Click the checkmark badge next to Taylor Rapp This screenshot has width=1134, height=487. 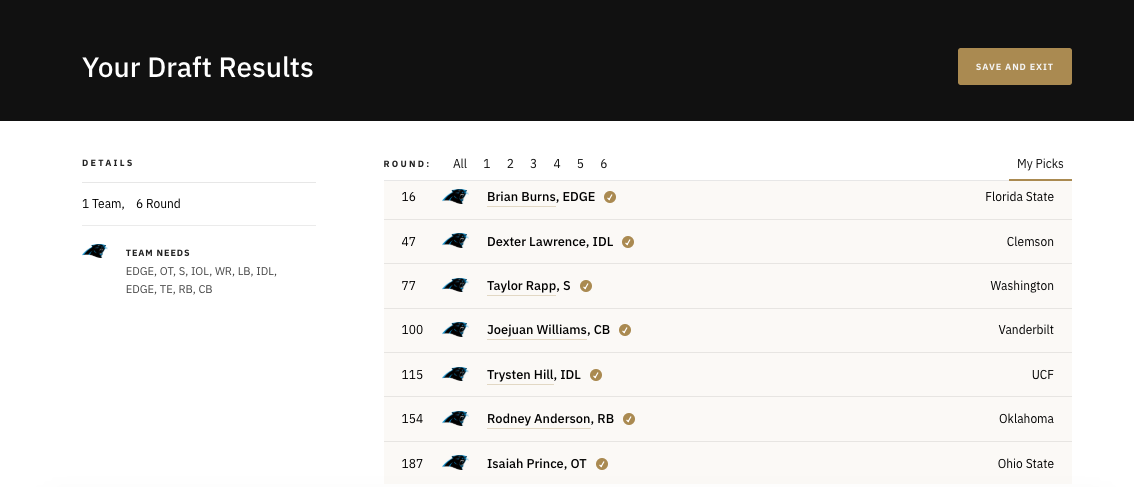(586, 286)
